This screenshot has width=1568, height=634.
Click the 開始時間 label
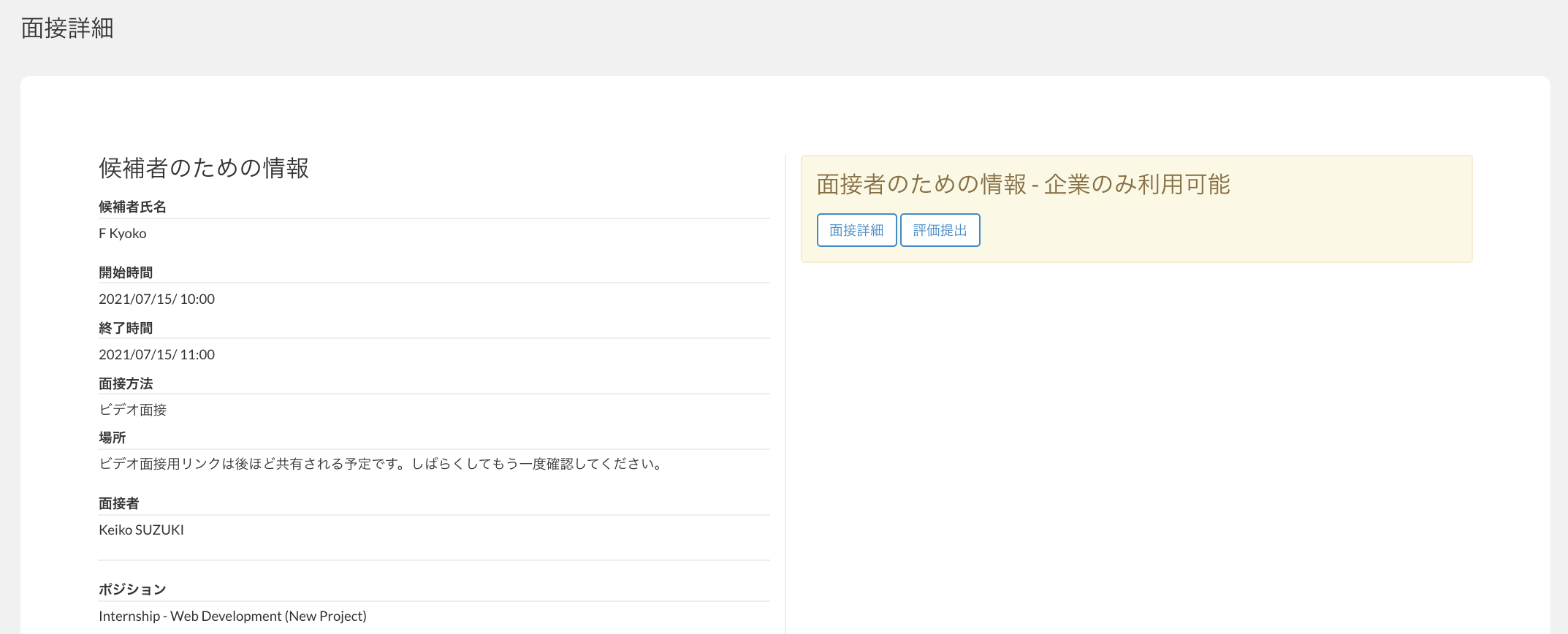point(126,273)
